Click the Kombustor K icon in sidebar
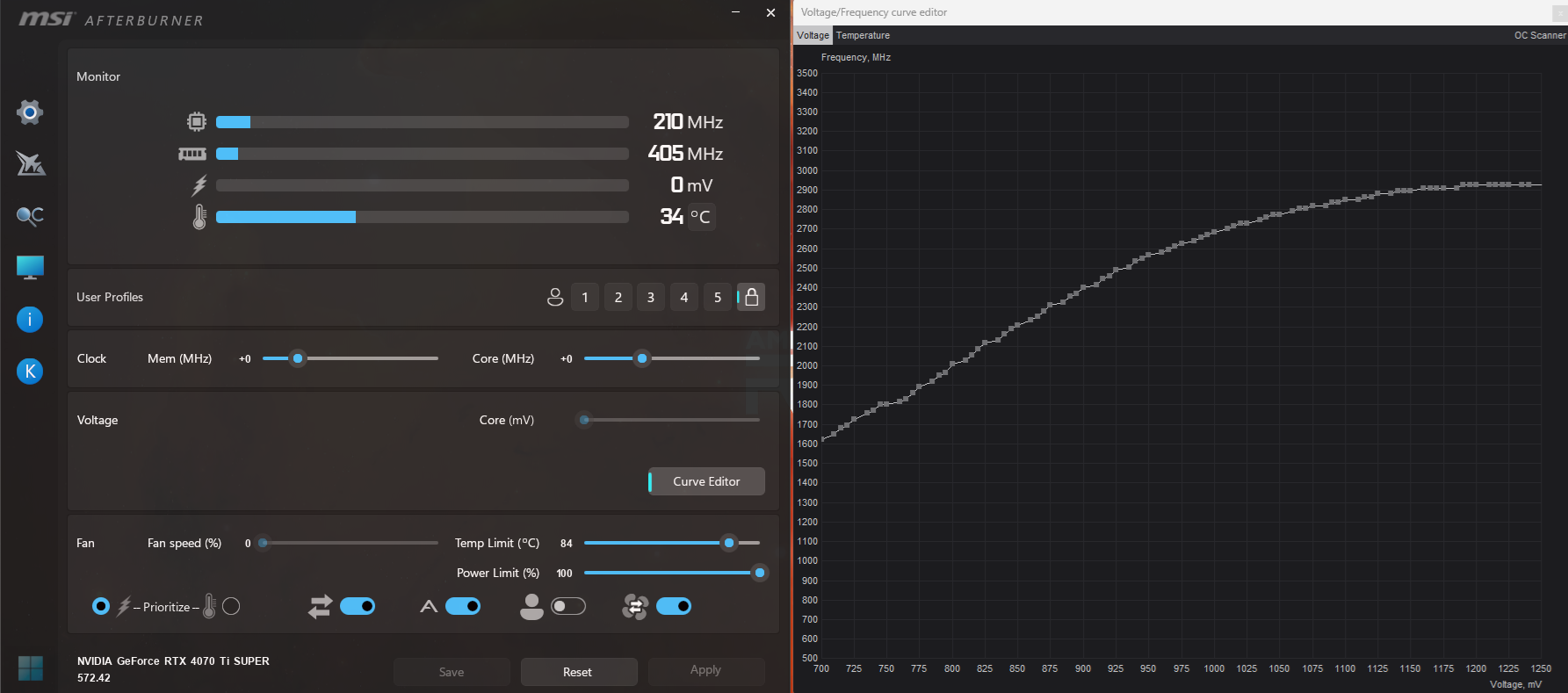 [x=30, y=372]
